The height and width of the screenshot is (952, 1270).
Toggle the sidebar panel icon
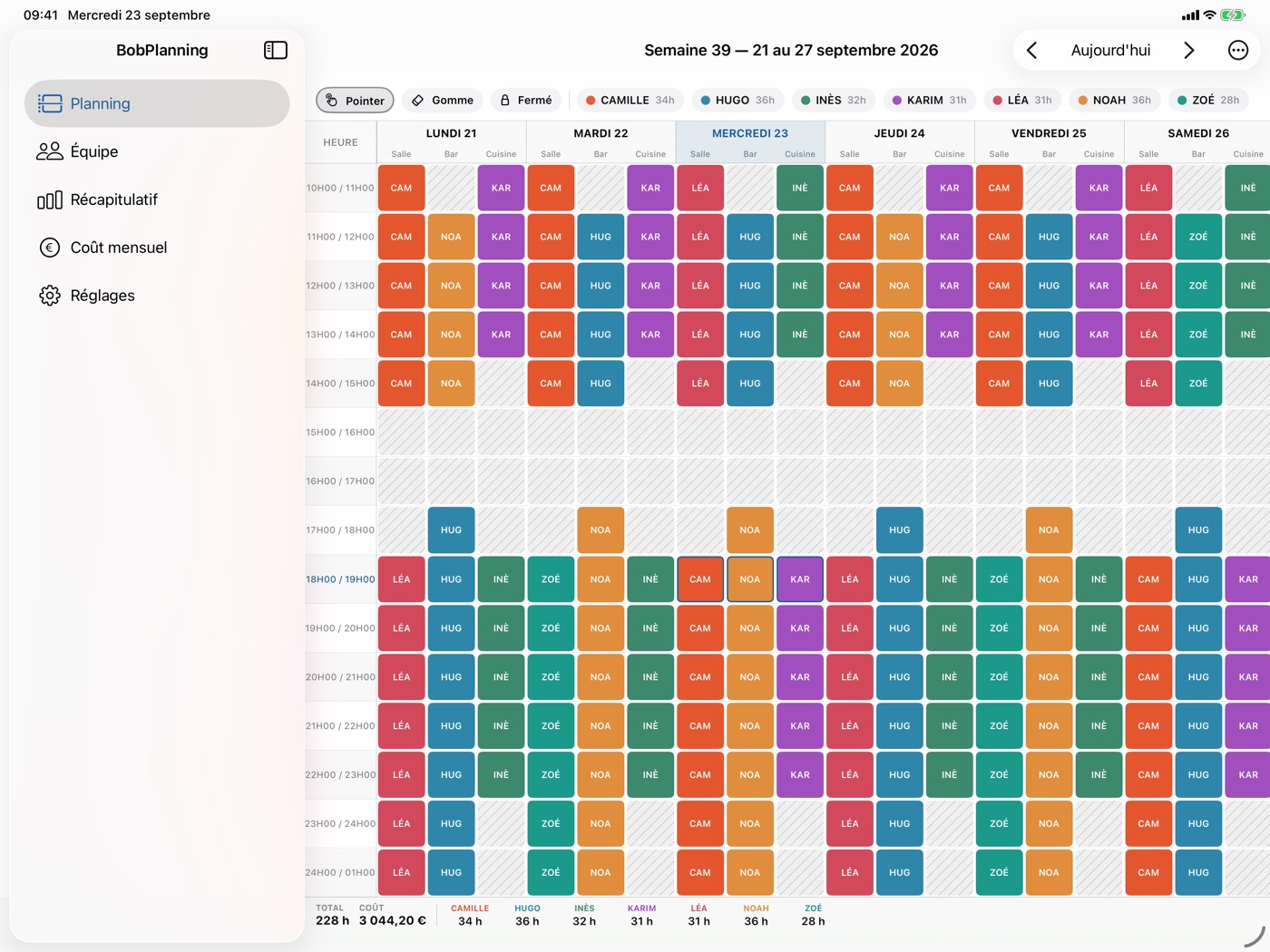click(x=276, y=50)
